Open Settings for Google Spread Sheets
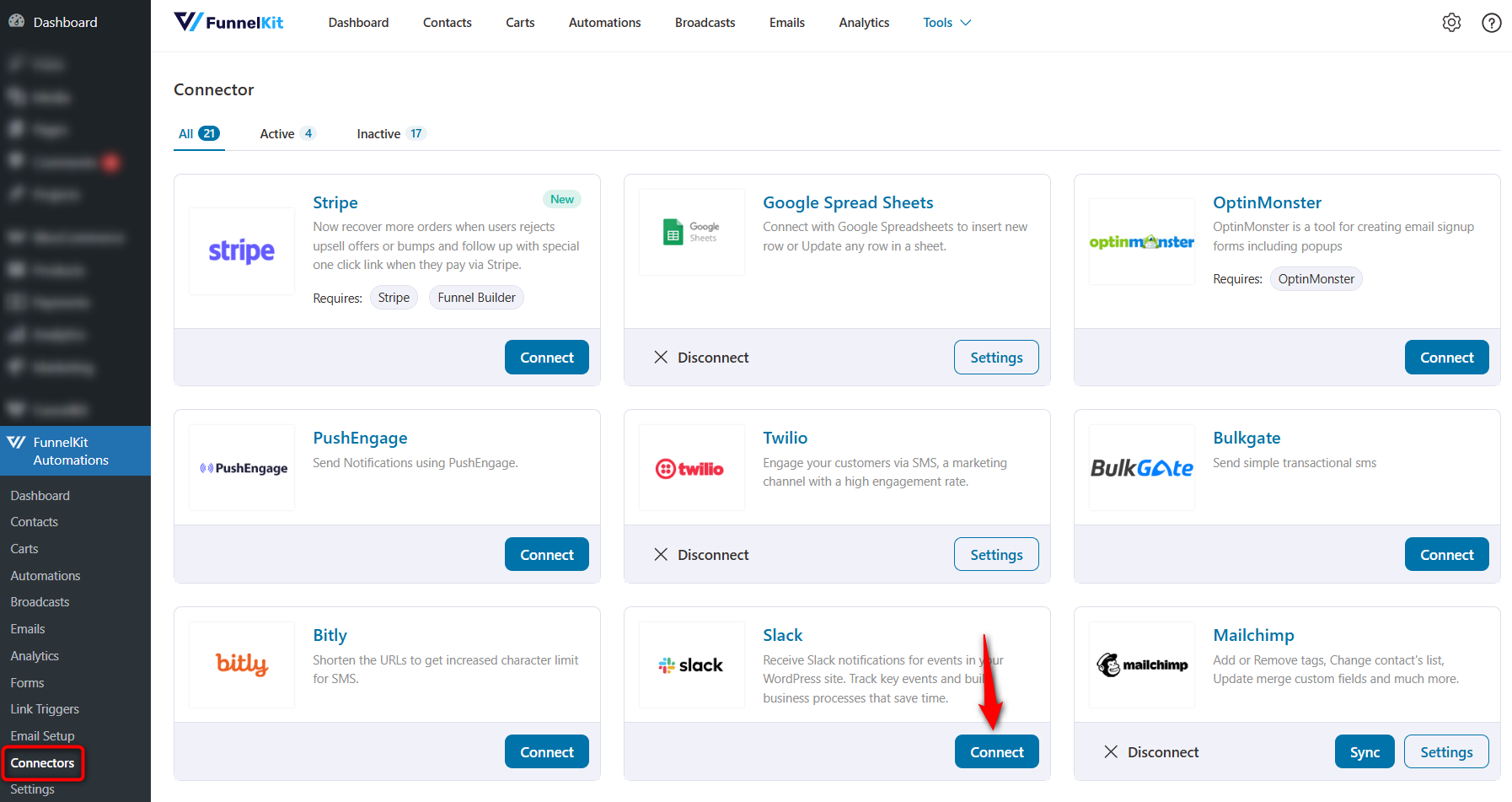The width and height of the screenshot is (1512, 802). click(x=996, y=357)
